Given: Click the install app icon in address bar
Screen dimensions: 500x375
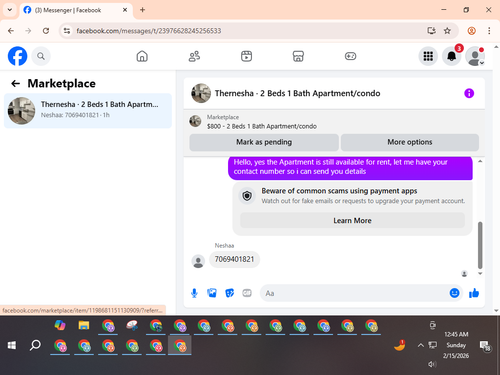Looking at the screenshot, I should (432, 31).
